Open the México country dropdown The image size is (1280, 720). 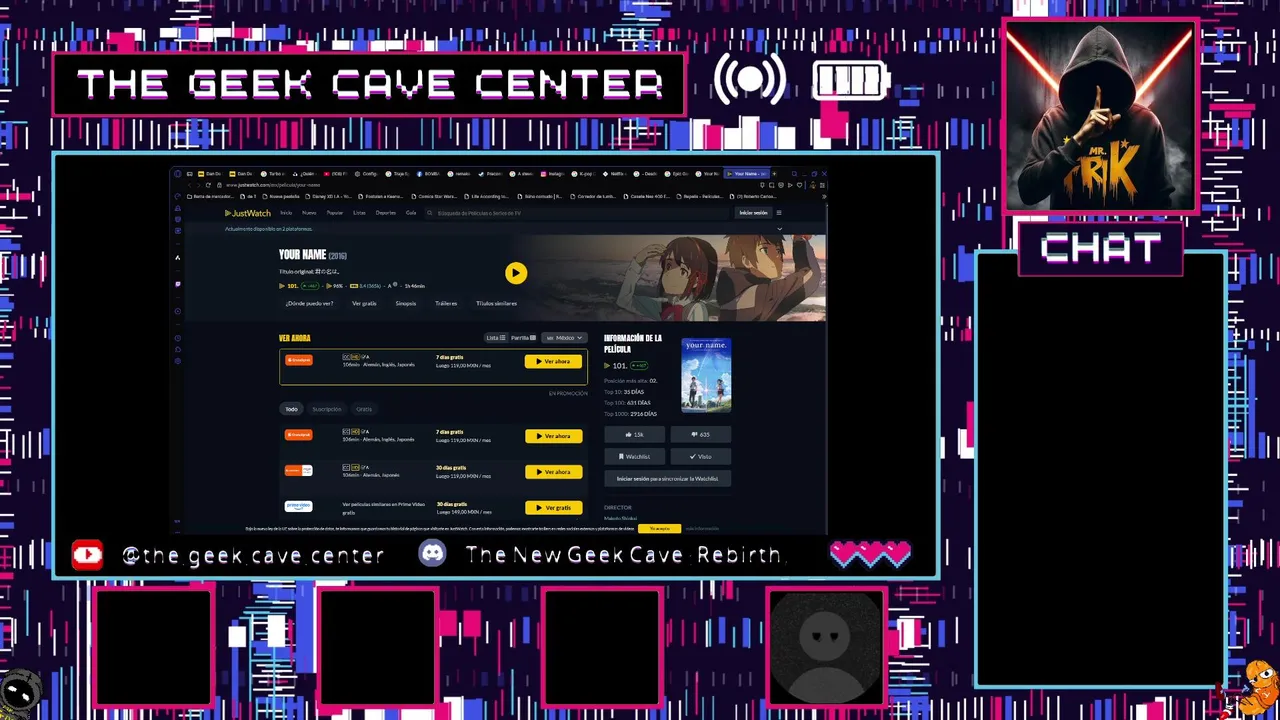coord(565,338)
